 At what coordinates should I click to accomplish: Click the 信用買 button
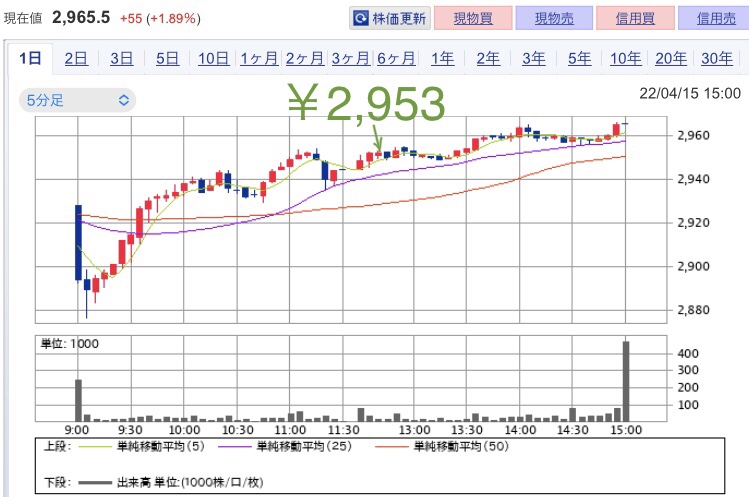point(635,18)
